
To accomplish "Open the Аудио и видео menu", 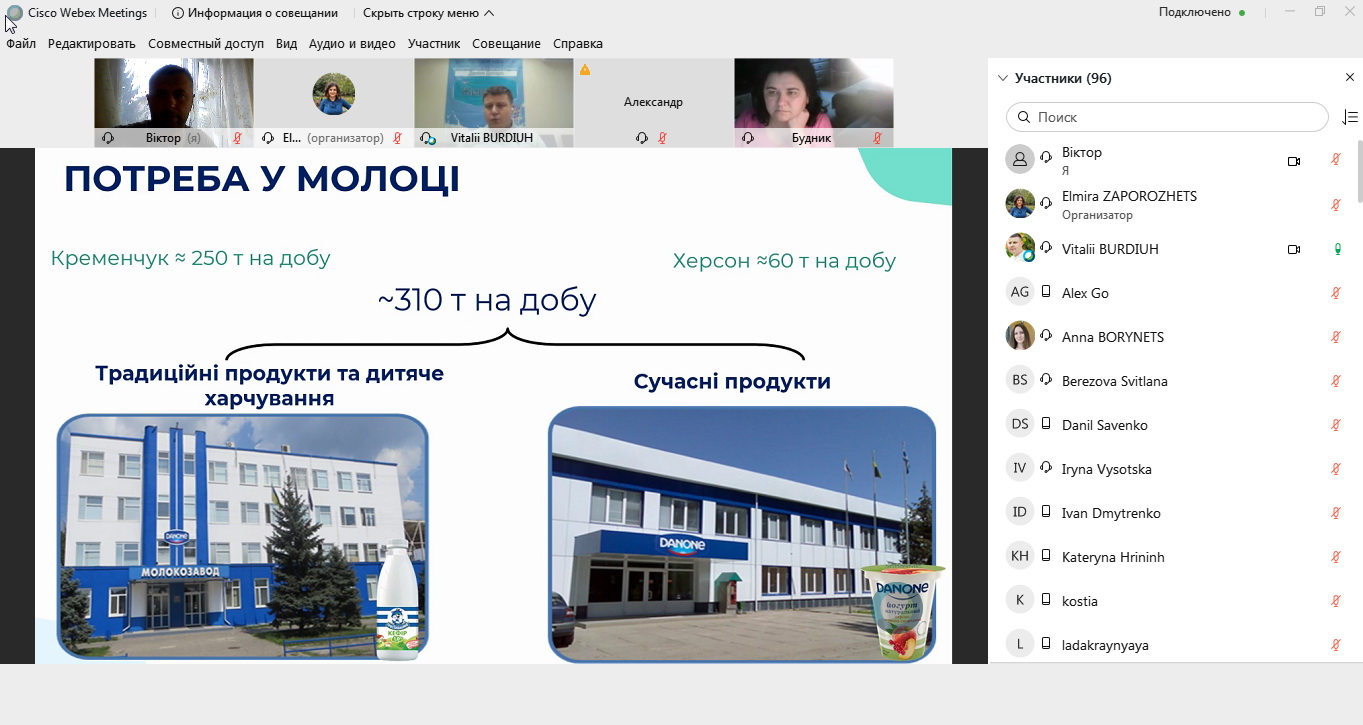I will [352, 44].
